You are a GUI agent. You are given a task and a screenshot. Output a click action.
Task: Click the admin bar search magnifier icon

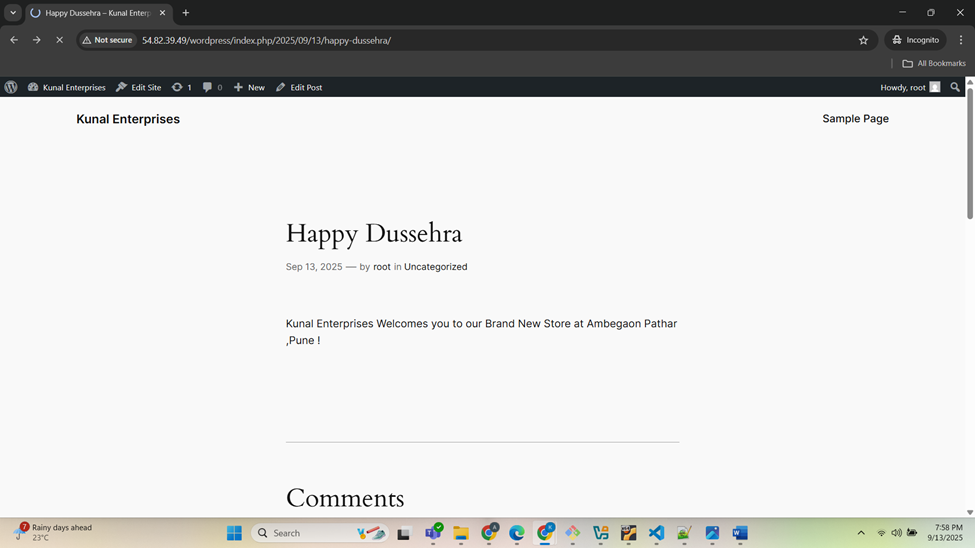click(x=955, y=87)
